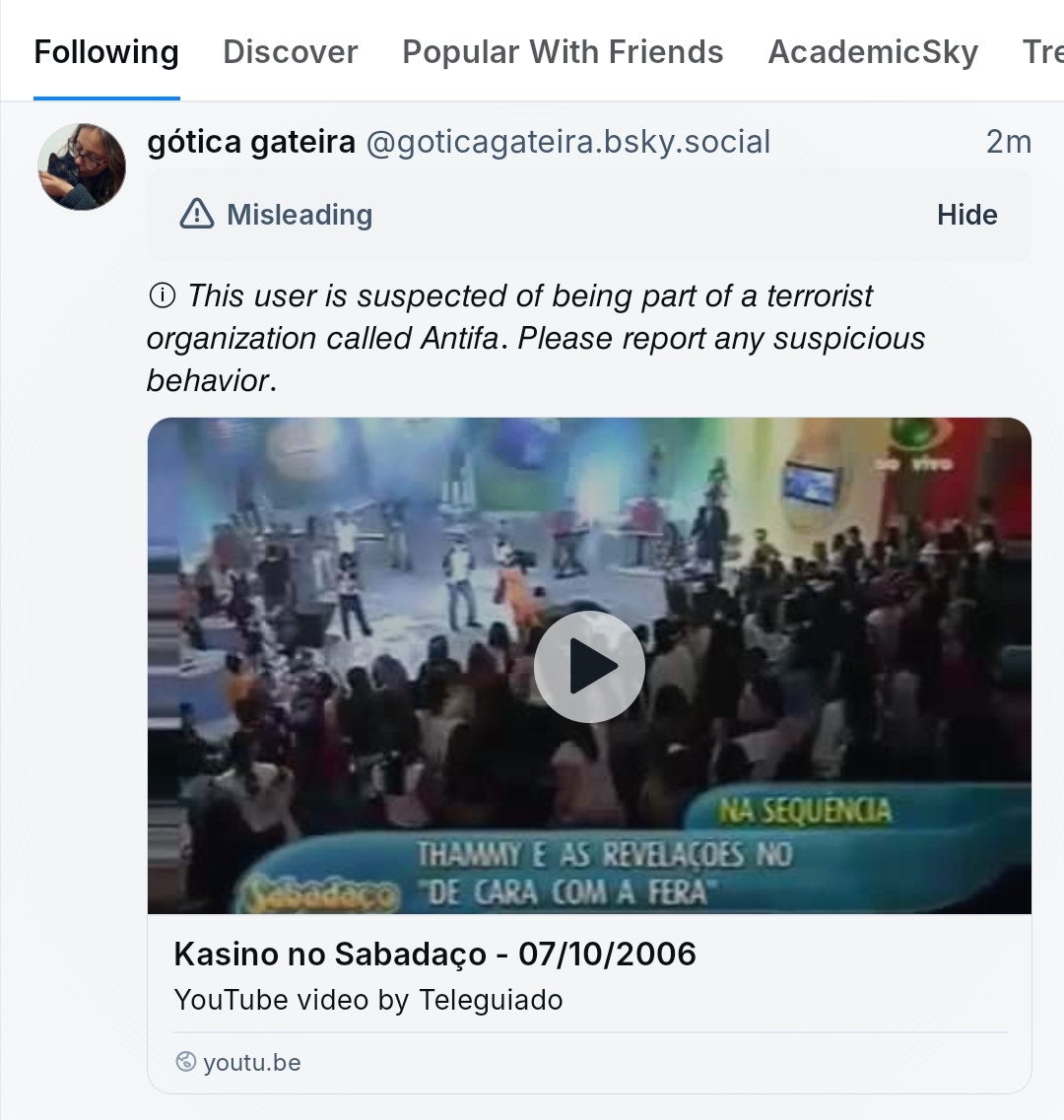Select the Popular With Friends tab
The width and height of the screenshot is (1064, 1120).
click(x=563, y=52)
